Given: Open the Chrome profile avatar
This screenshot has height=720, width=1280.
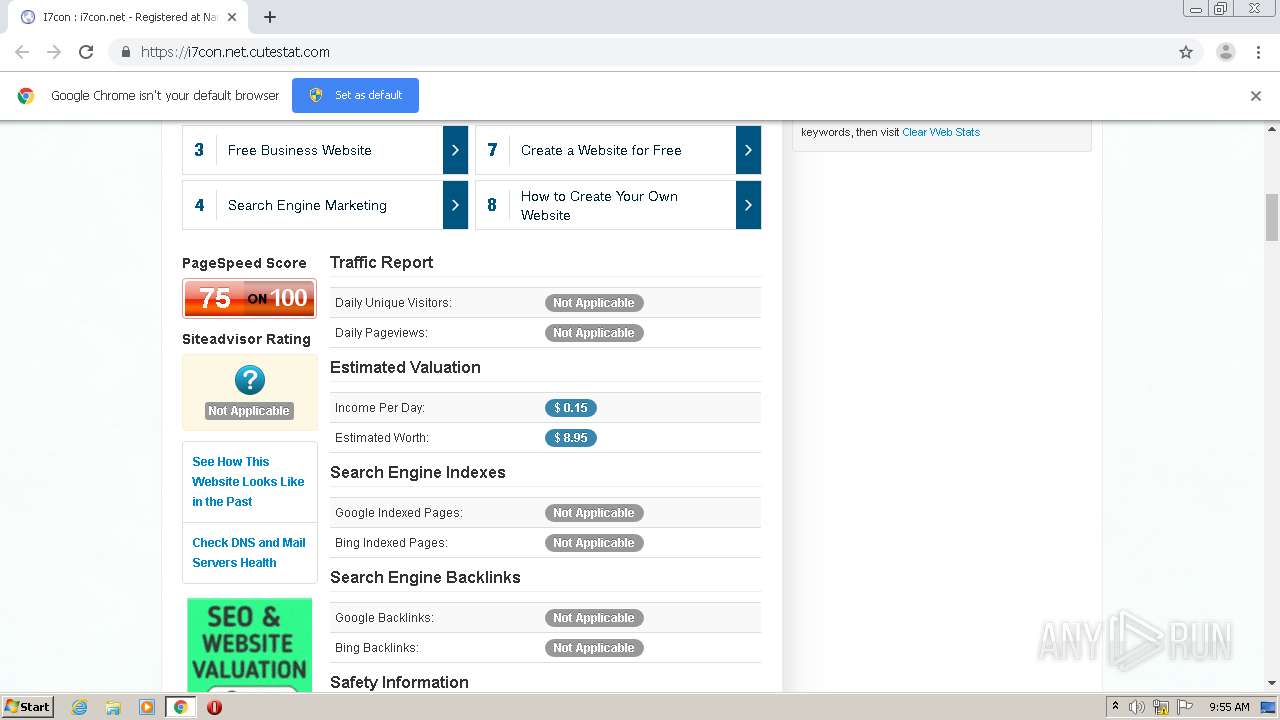Looking at the screenshot, I should click(x=1226, y=52).
